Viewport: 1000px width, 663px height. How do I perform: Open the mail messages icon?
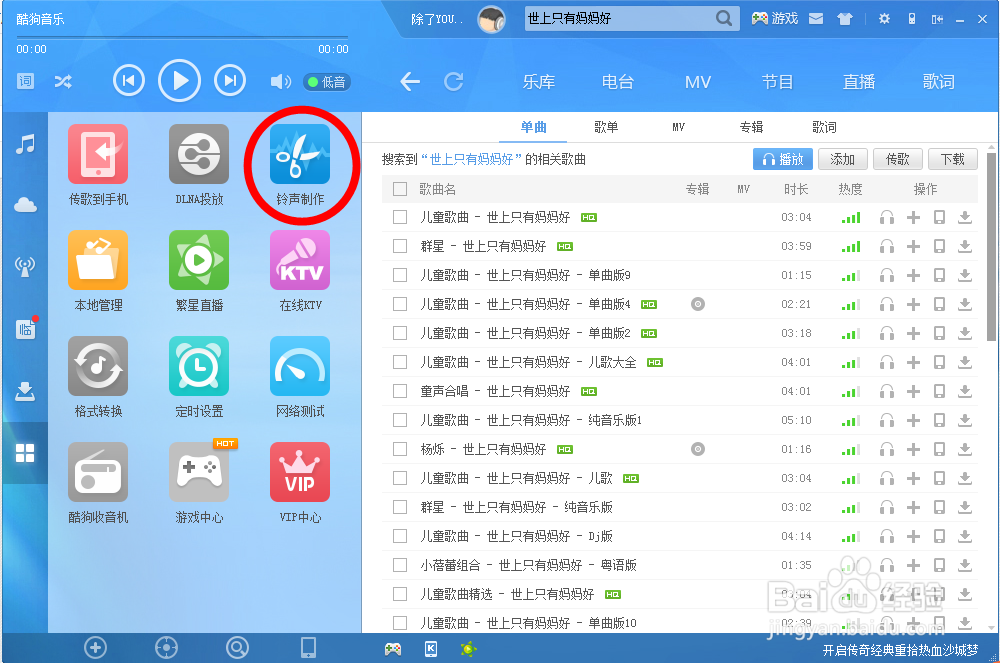[816, 19]
